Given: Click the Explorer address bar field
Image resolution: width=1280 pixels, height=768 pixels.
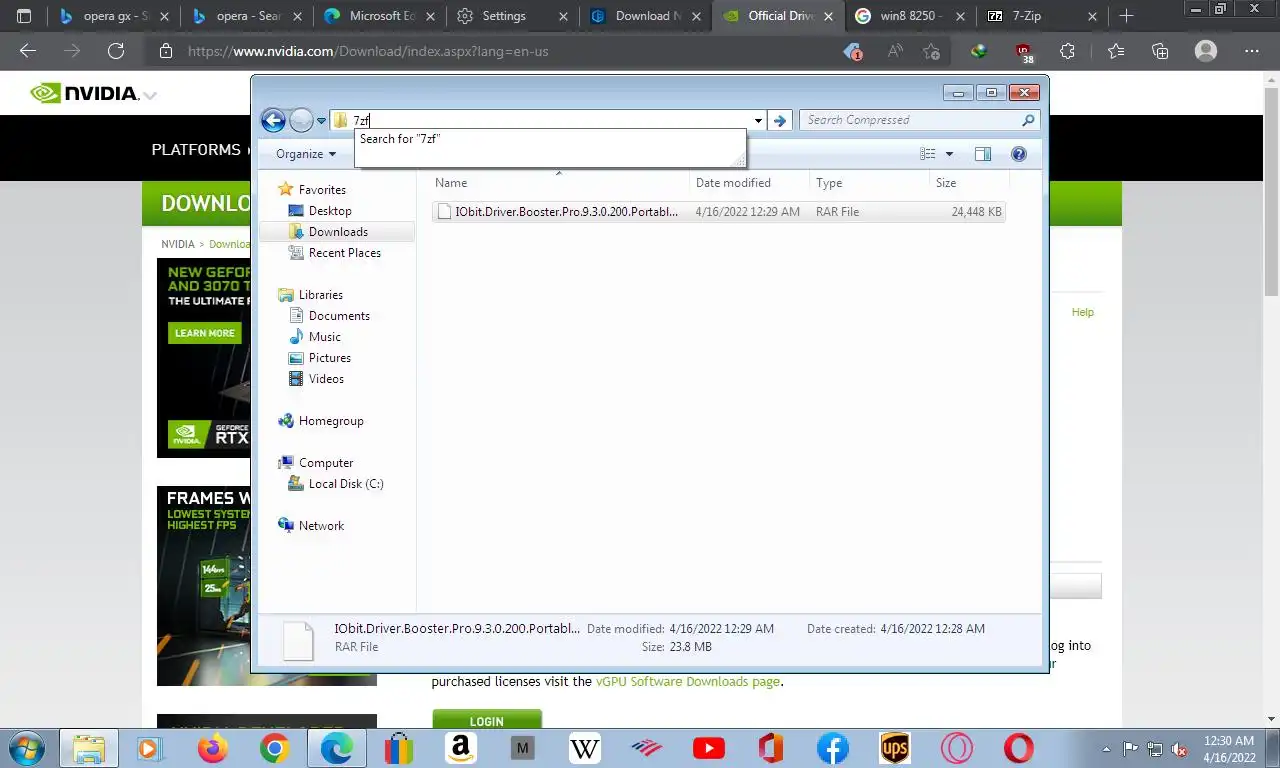Looking at the screenshot, I should (548, 120).
